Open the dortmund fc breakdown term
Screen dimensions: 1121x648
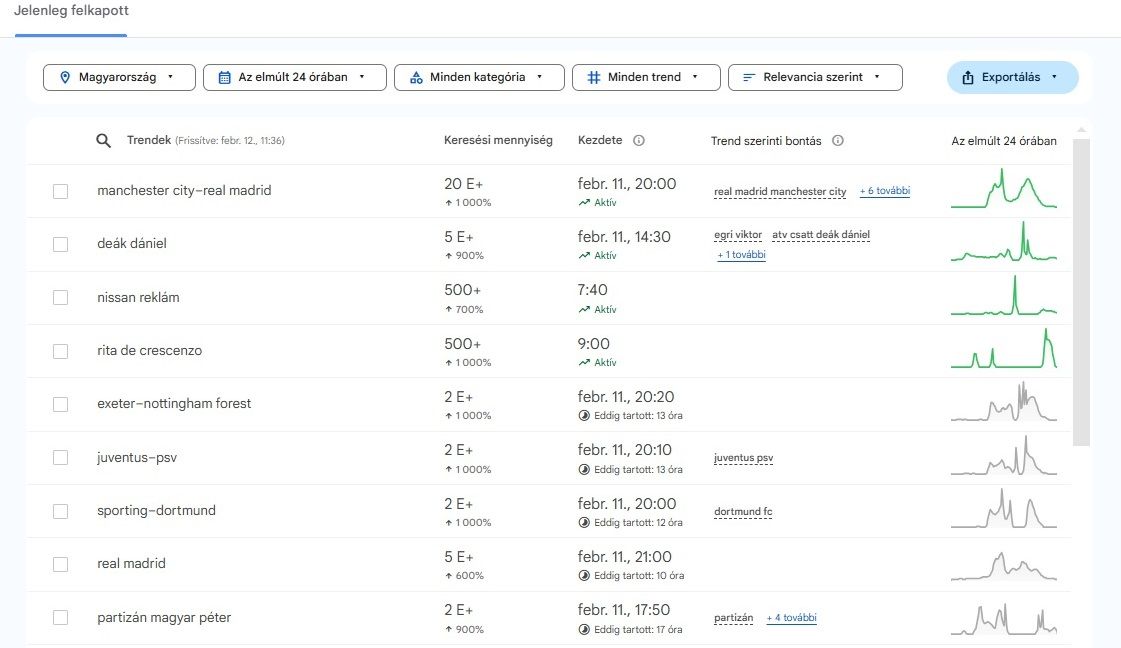click(743, 511)
